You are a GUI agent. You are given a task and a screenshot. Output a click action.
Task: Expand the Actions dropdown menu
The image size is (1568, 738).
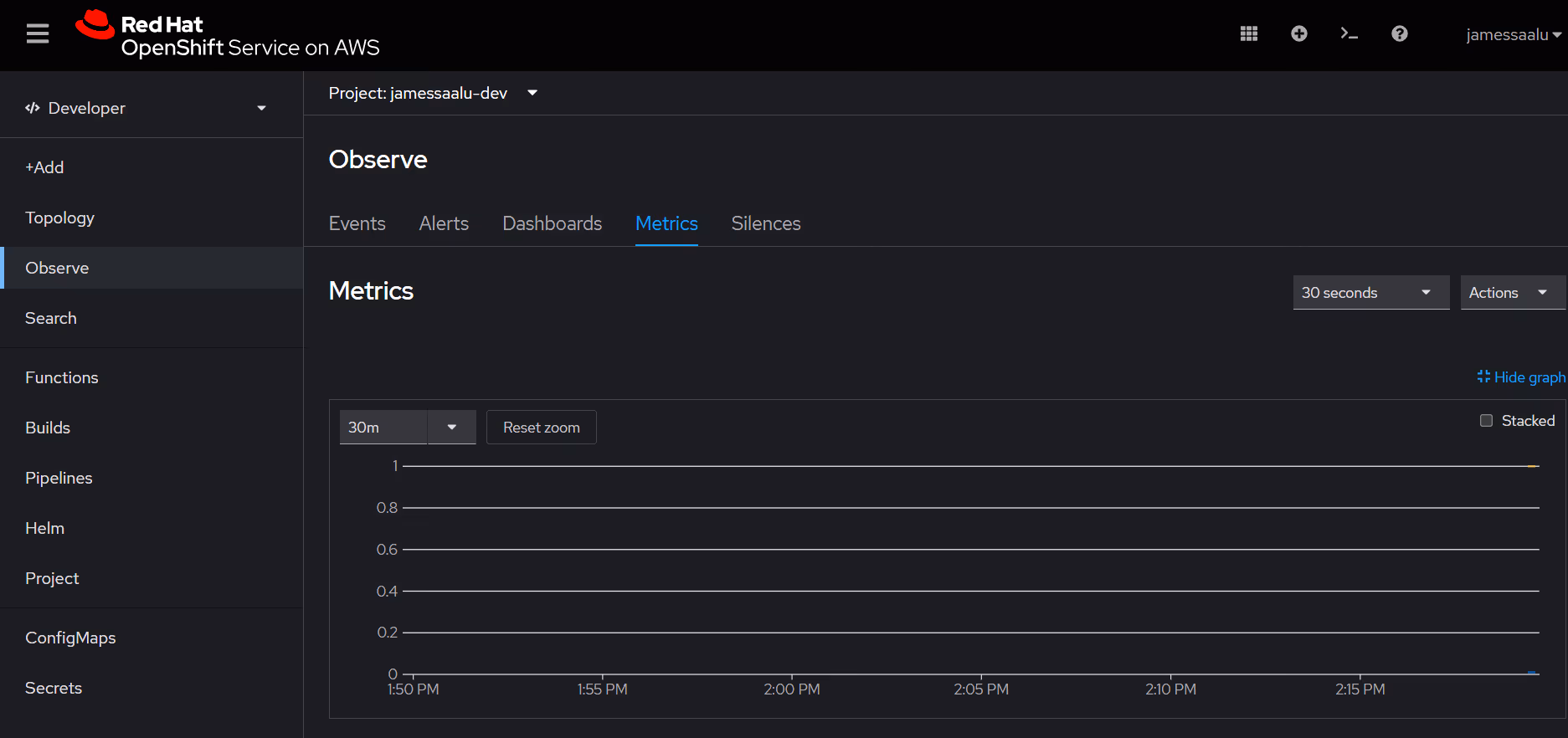coord(1511,293)
